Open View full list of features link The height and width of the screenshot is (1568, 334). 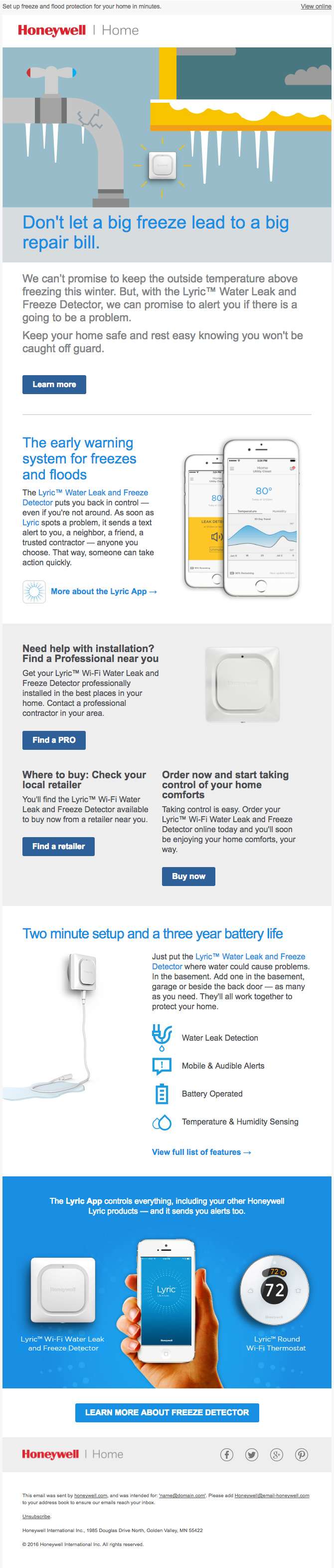pyautogui.click(x=201, y=1151)
